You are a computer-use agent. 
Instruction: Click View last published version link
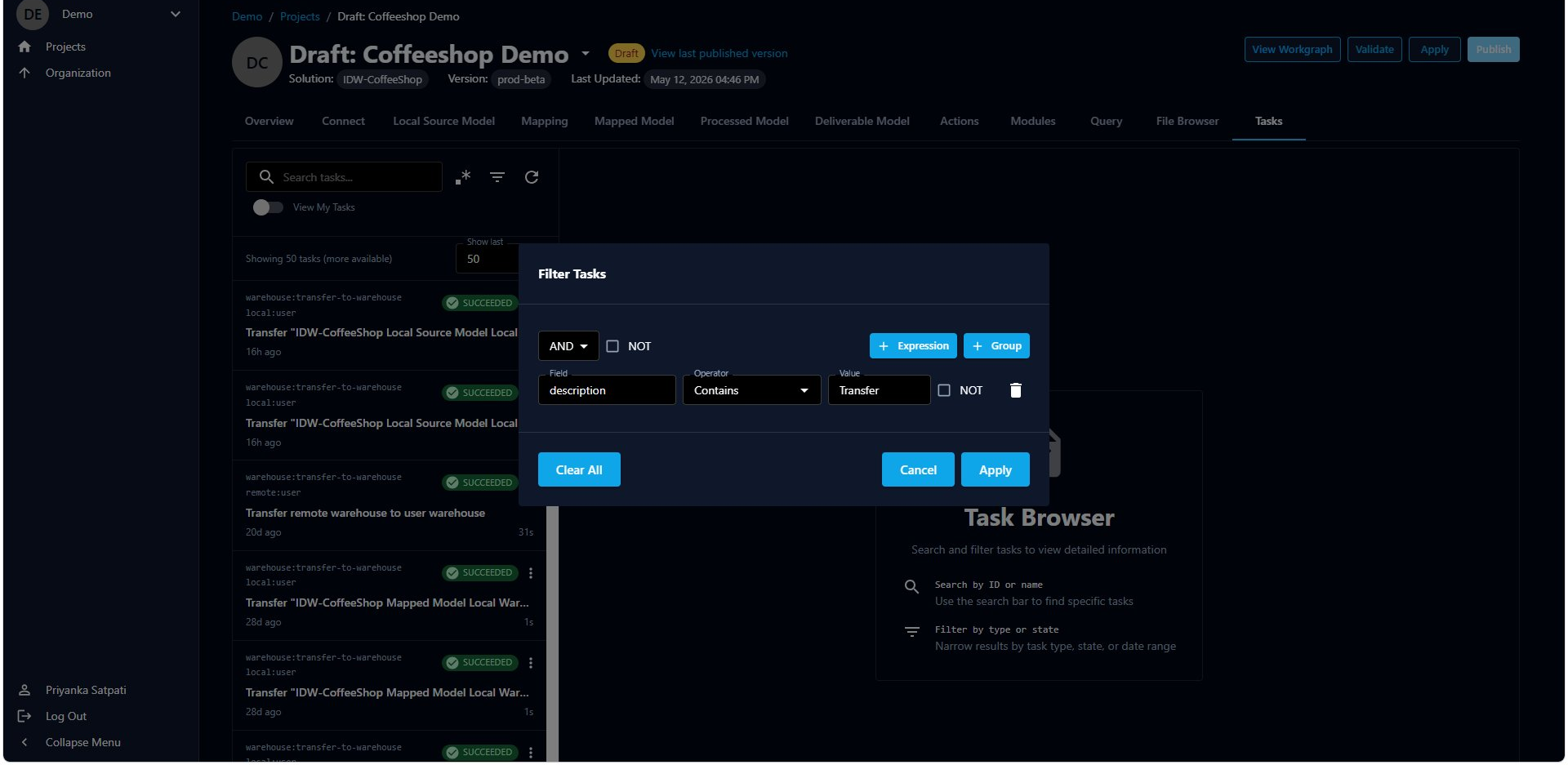(x=719, y=53)
